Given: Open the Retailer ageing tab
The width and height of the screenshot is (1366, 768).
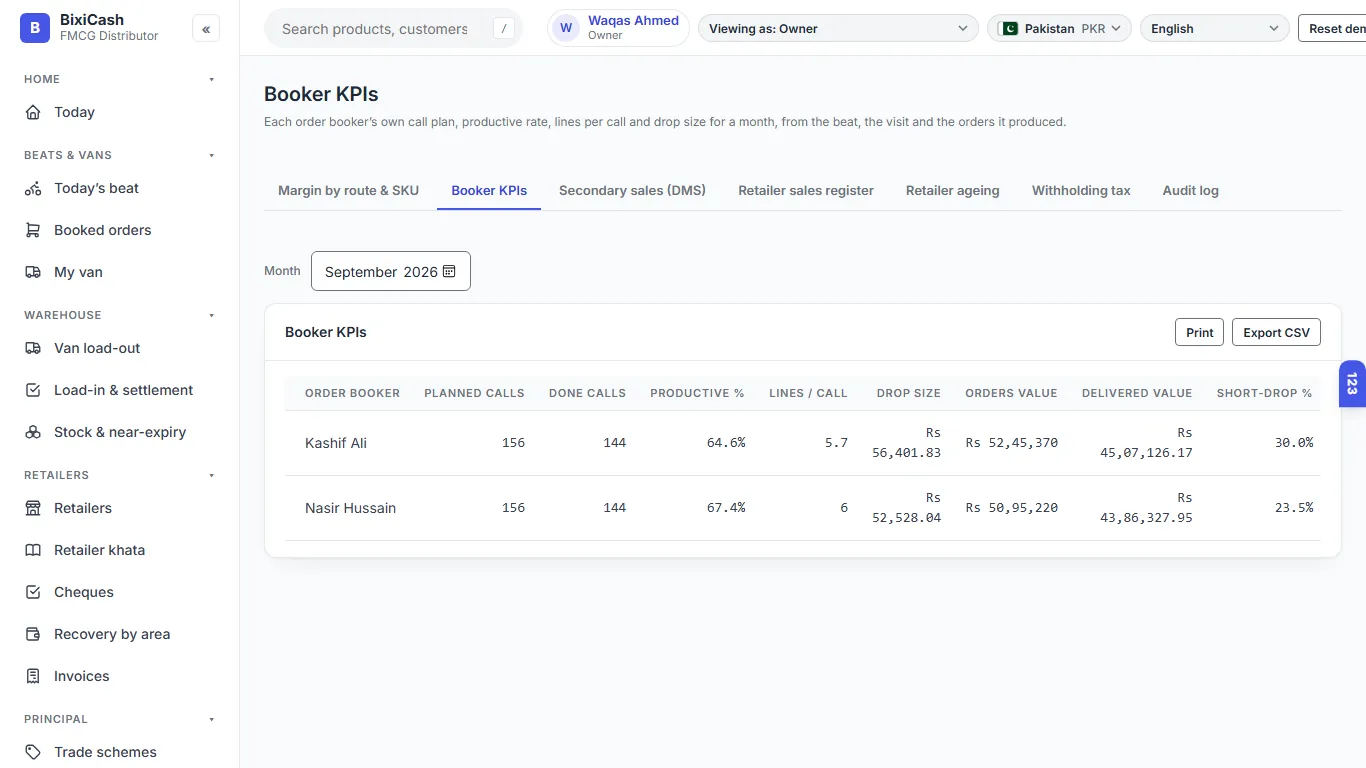Looking at the screenshot, I should [x=953, y=190].
